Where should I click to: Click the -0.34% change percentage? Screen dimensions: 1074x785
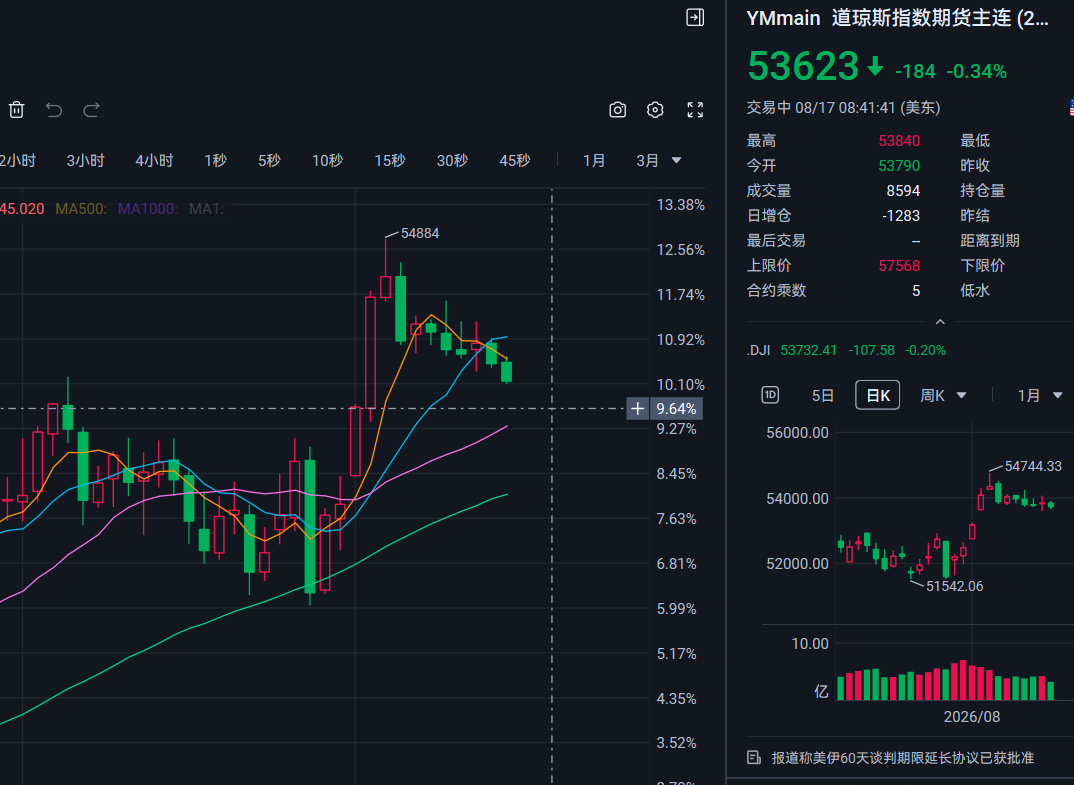point(977,71)
